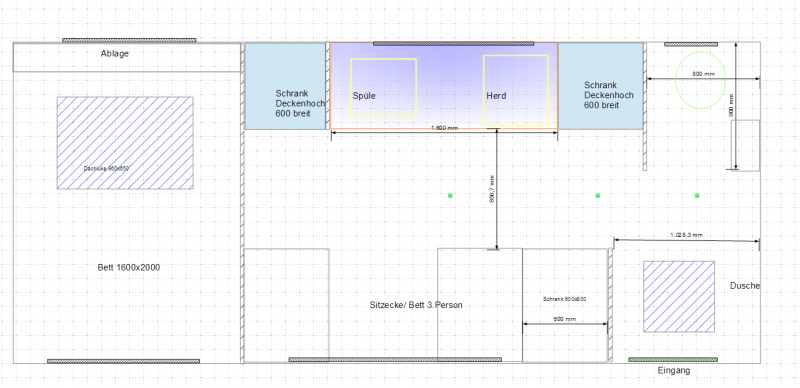Select the Schrank 600x600 box
The height and width of the screenshot is (388, 800).
click(x=565, y=305)
